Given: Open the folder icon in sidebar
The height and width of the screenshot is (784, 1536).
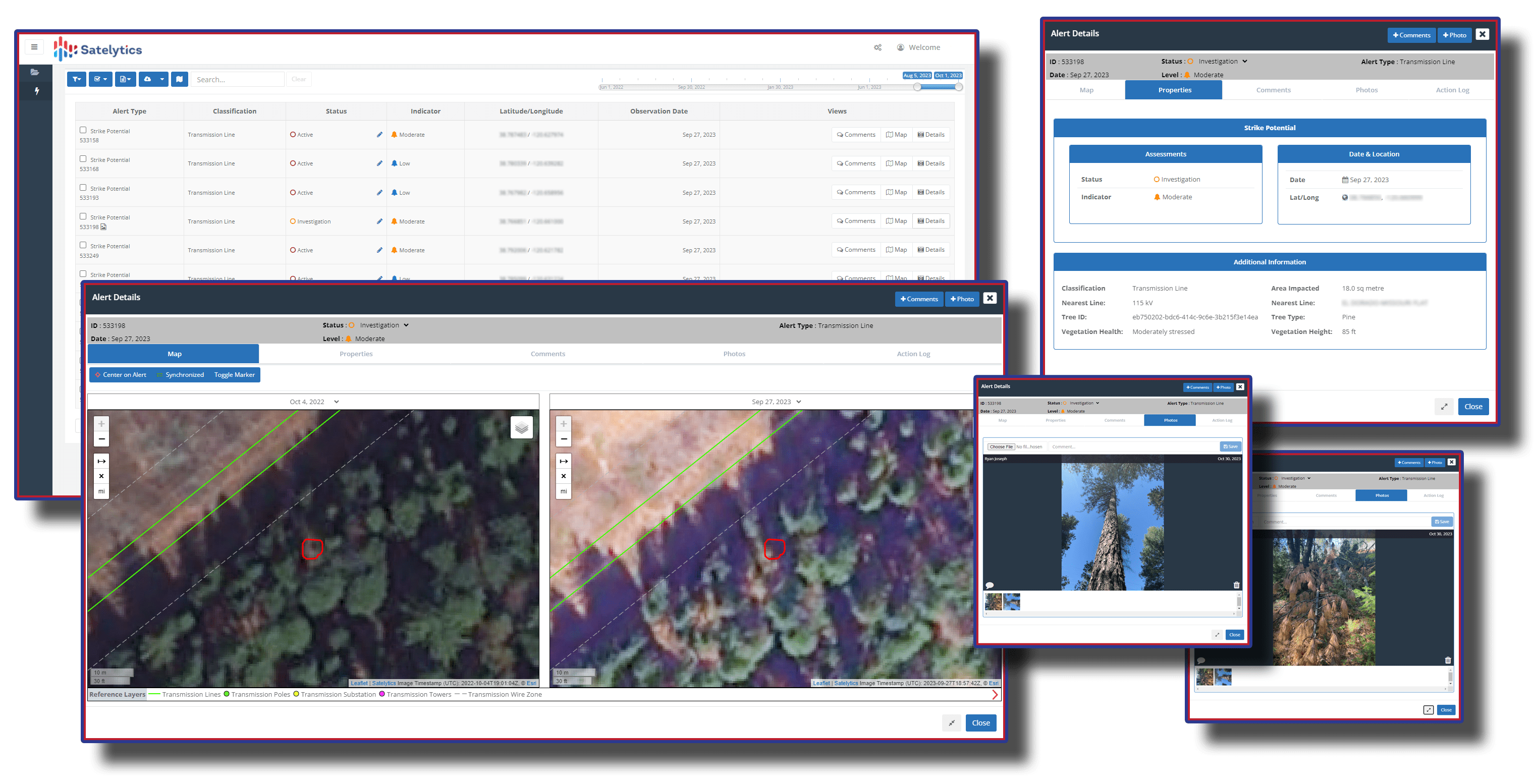Looking at the screenshot, I should 35,72.
